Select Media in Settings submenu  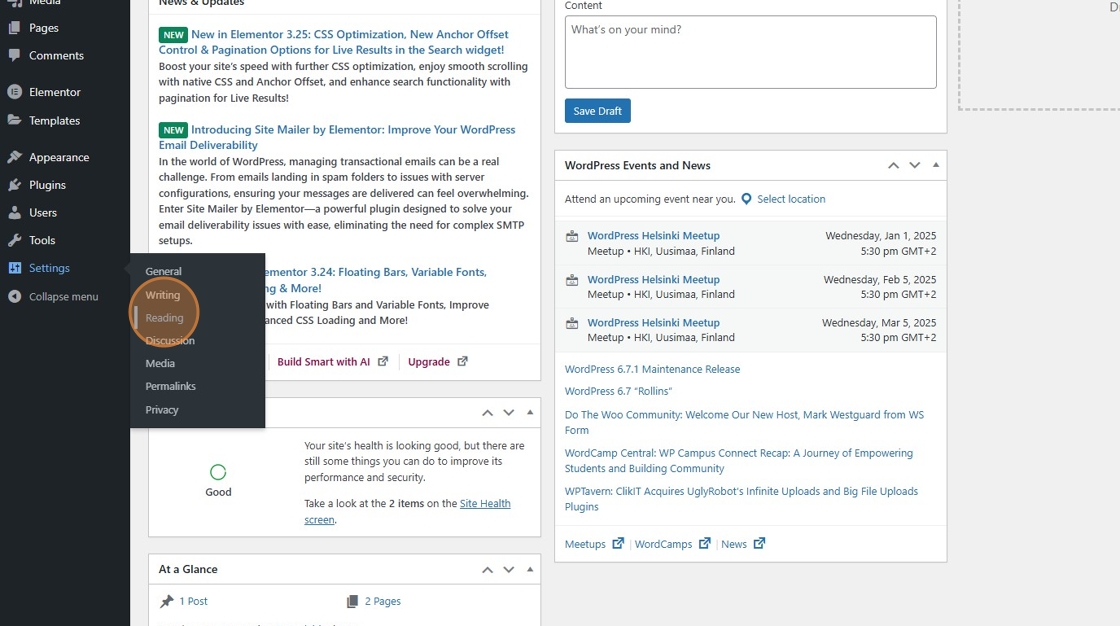(160, 364)
